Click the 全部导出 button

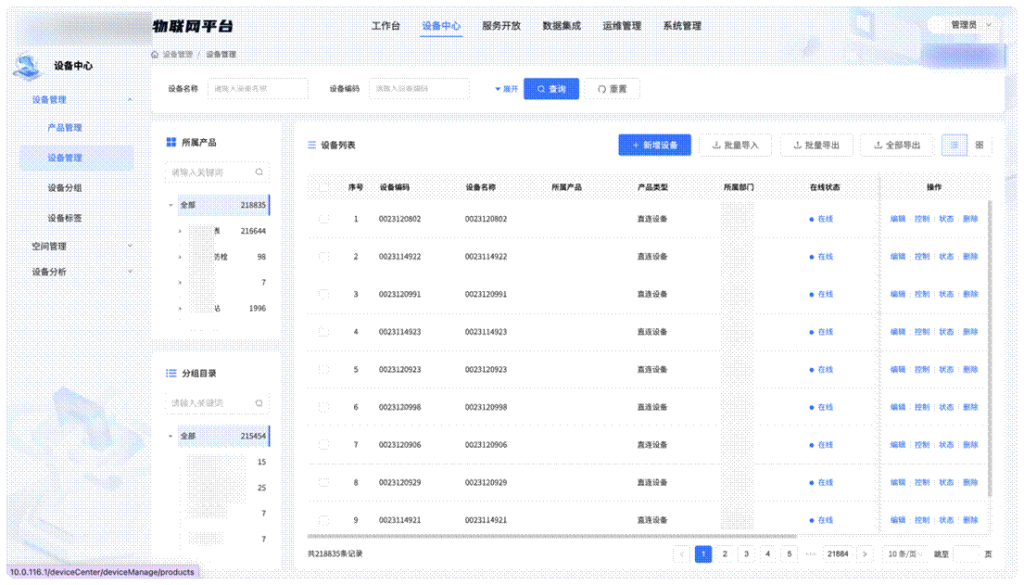point(897,145)
